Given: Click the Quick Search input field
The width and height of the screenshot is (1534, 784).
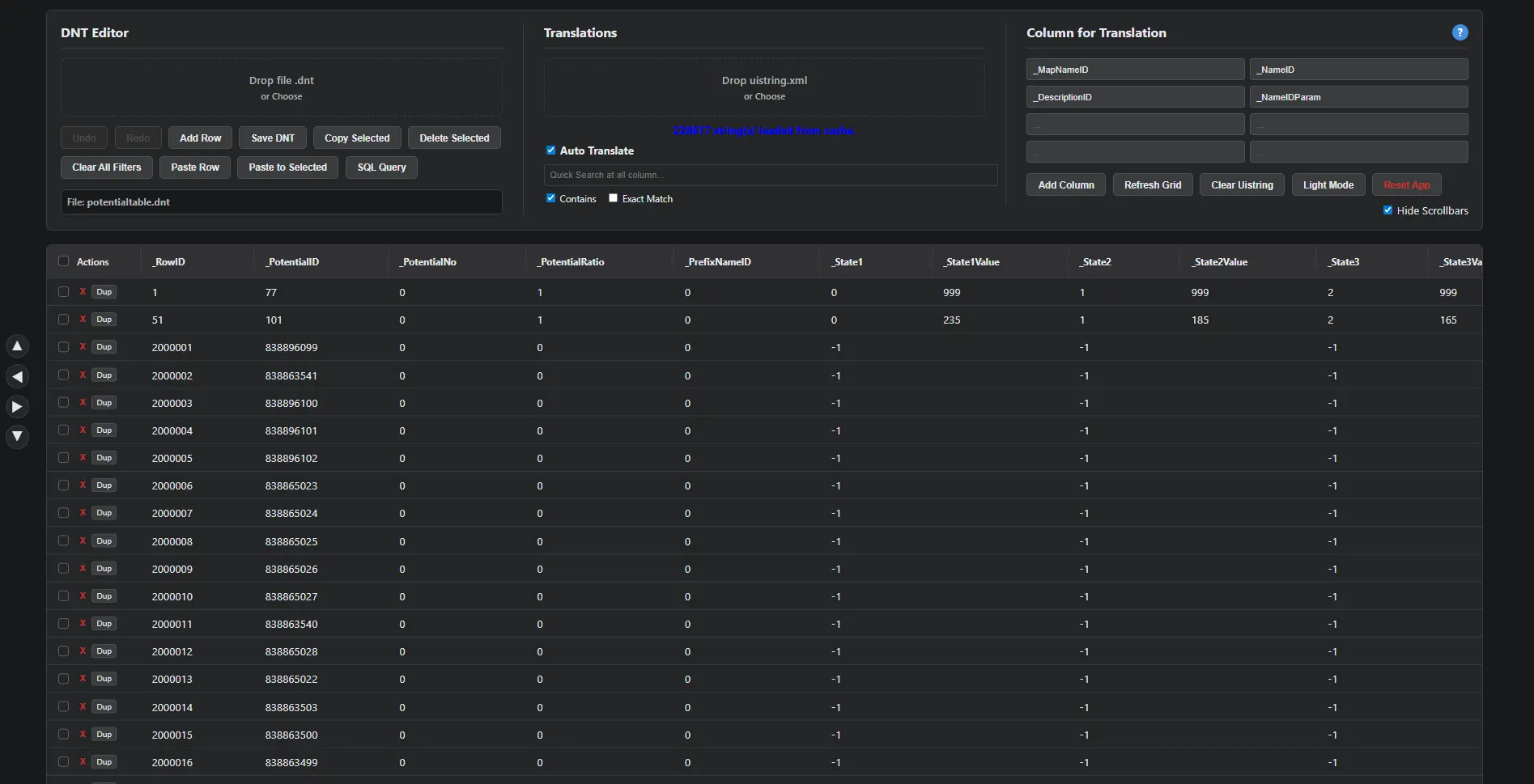Looking at the screenshot, I should 771,175.
